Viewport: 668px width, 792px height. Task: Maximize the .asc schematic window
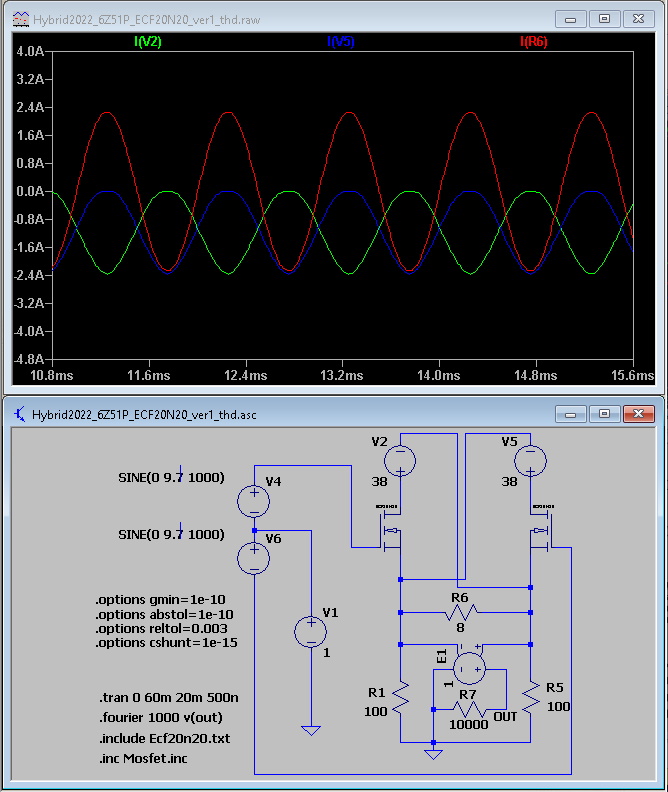point(604,413)
